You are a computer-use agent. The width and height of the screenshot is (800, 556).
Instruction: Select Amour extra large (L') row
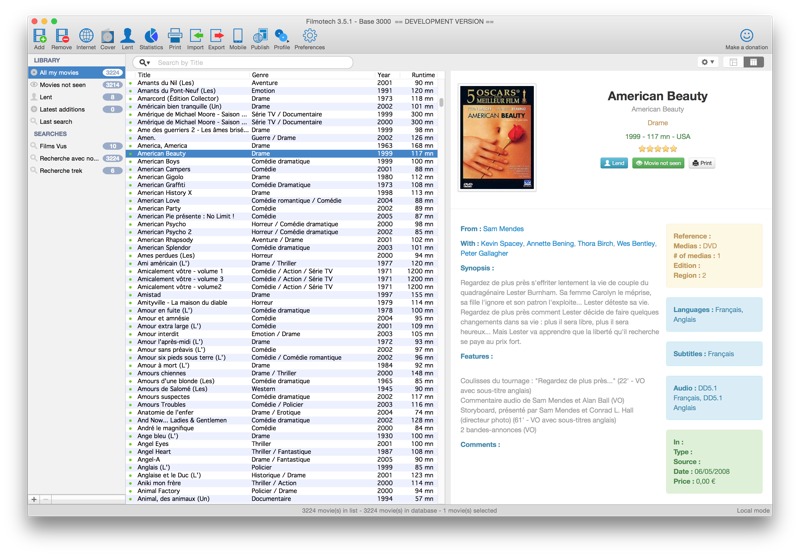pyautogui.click(x=282, y=326)
